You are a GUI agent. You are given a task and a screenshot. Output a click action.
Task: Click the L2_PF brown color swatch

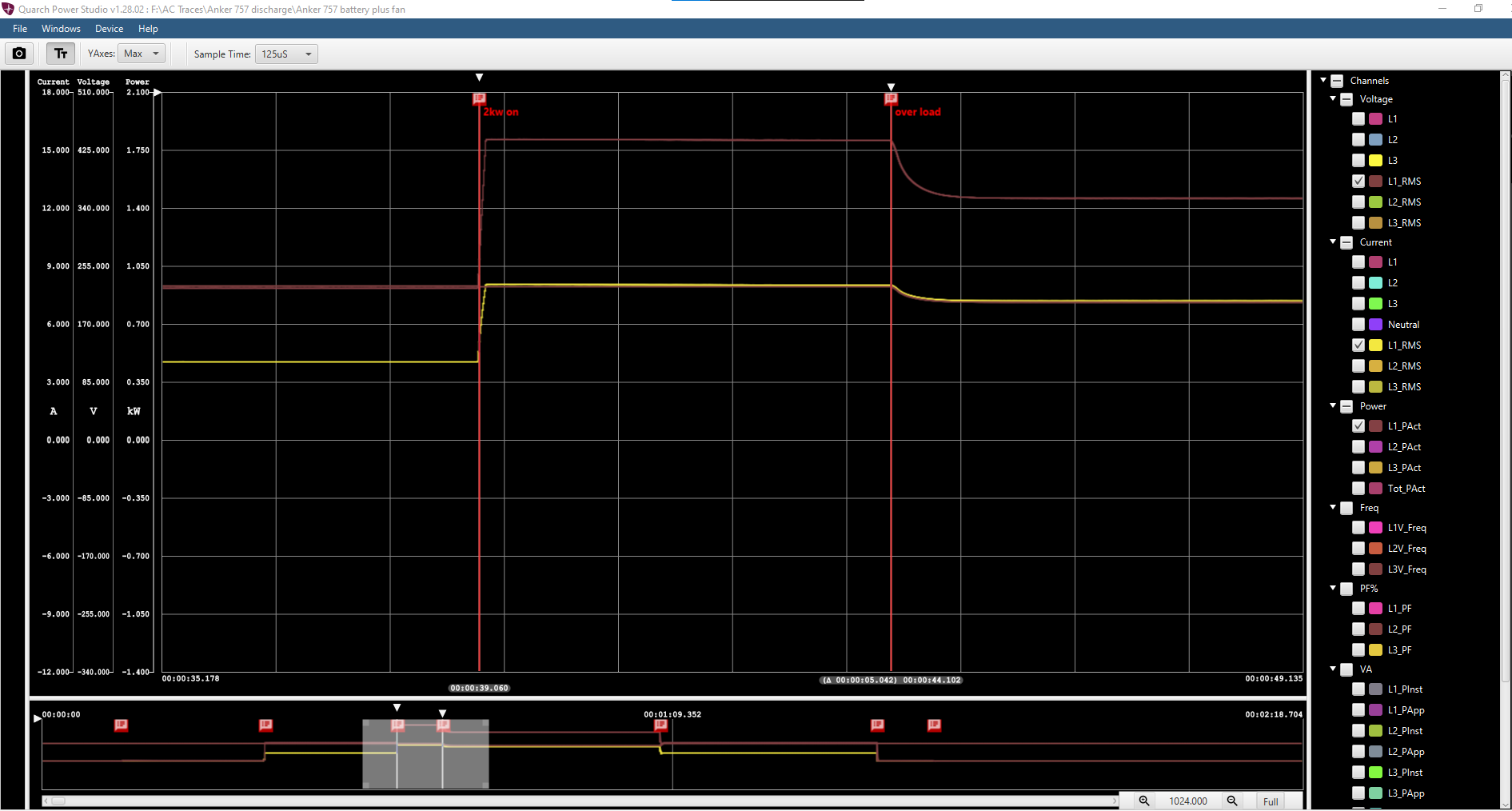pos(1376,629)
